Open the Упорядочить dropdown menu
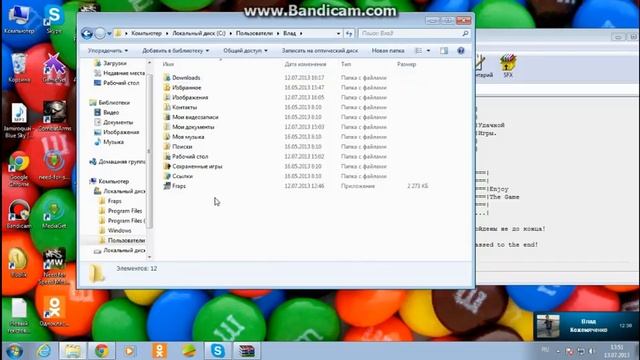 pyautogui.click(x=108, y=51)
